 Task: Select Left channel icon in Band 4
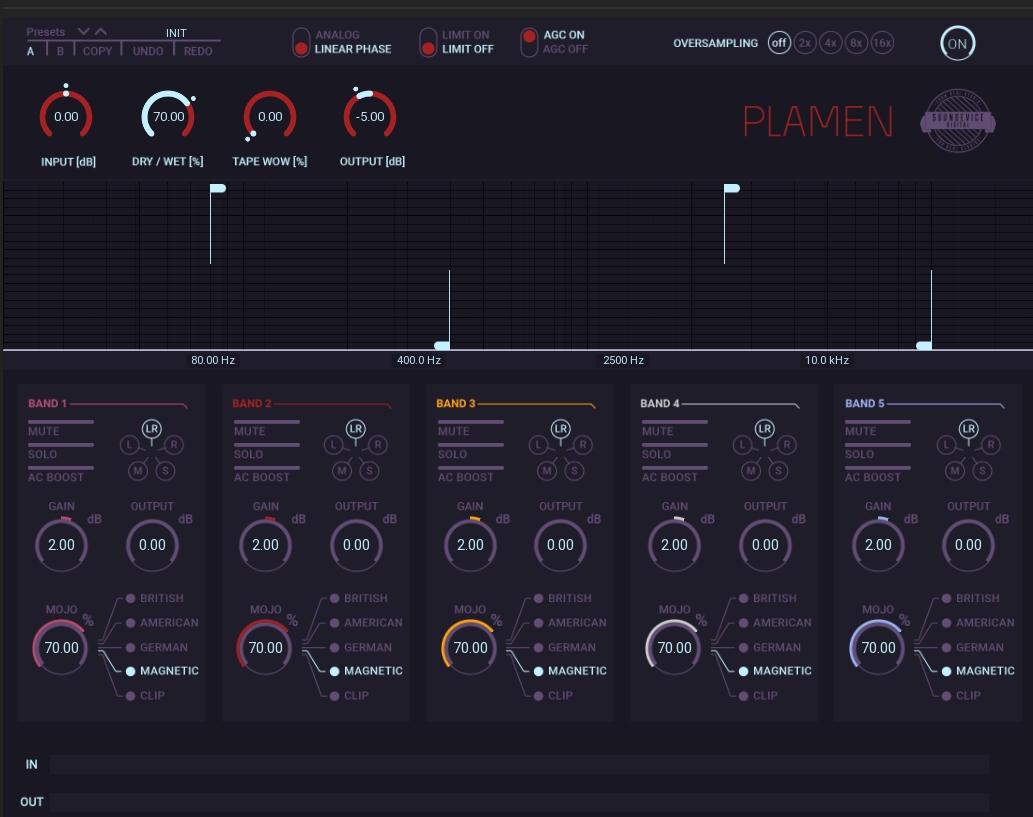coord(742,445)
